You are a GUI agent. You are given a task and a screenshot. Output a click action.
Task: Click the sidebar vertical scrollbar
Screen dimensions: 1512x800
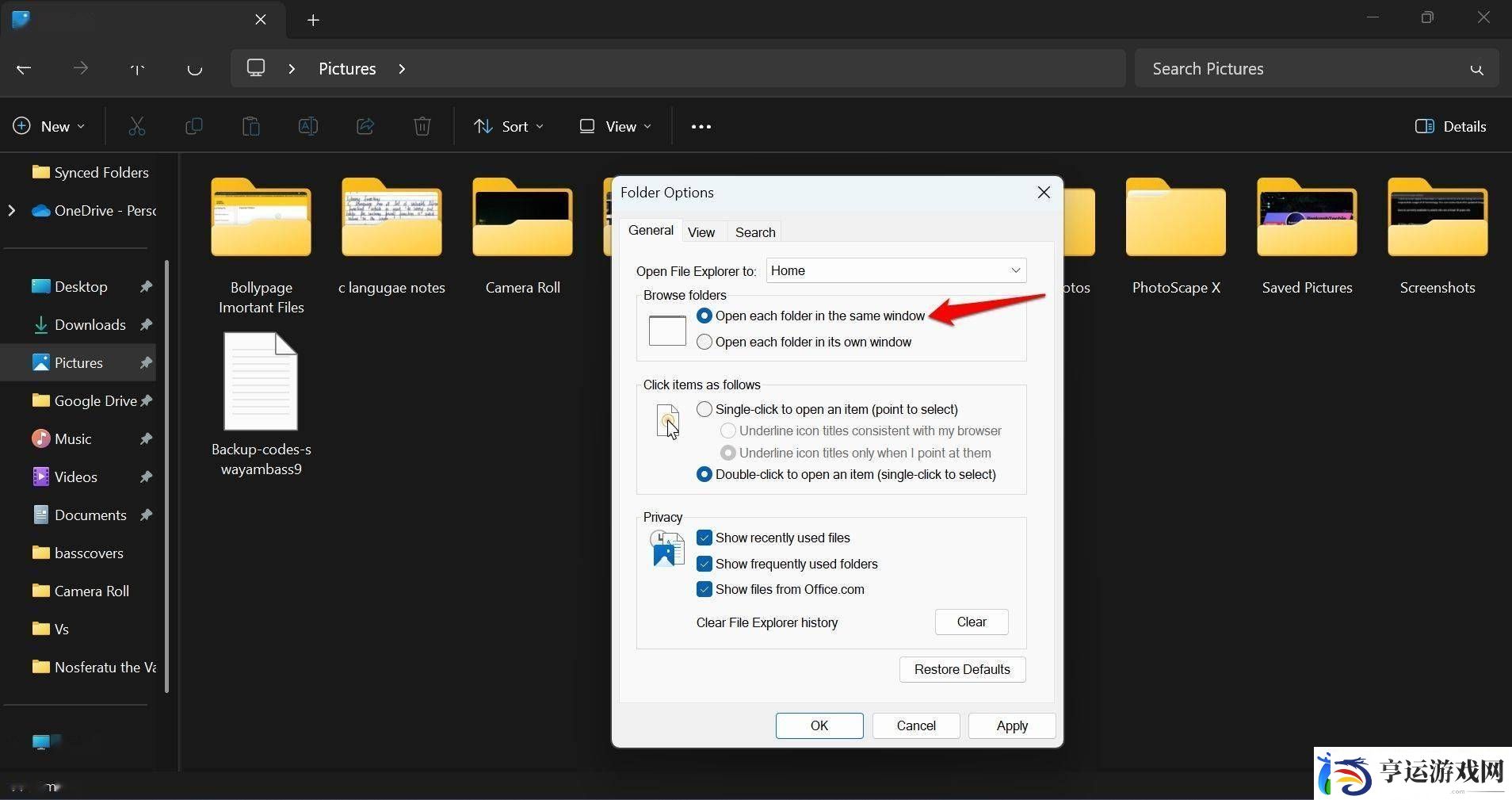point(166,476)
